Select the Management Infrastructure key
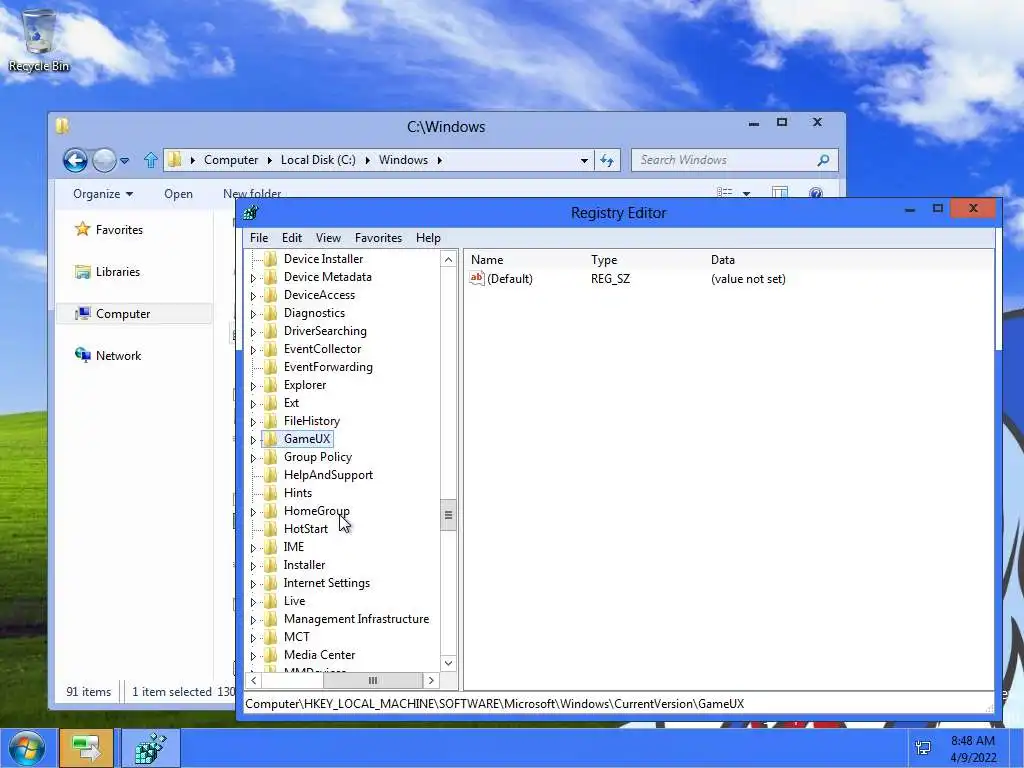Viewport: 1024px width, 768px height. 356,619
